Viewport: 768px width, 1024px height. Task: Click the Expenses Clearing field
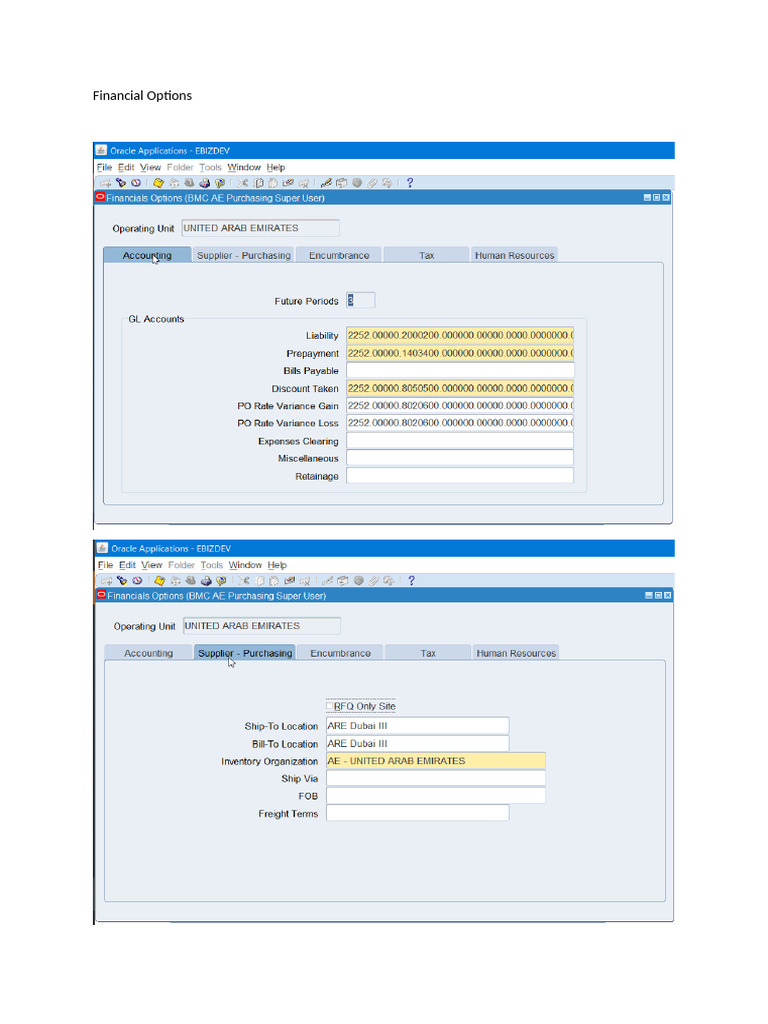pos(460,441)
